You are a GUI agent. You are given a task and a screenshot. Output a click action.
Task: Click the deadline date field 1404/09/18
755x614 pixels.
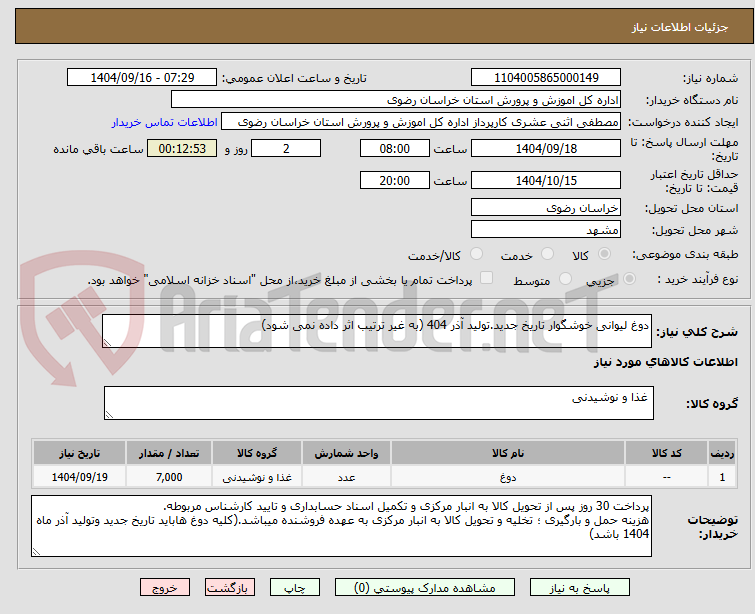[x=546, y=148]
